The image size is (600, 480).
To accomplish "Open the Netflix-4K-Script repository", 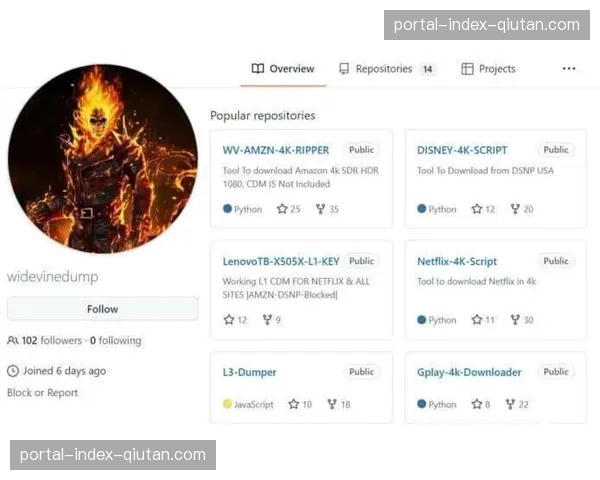I will (457, 261).
